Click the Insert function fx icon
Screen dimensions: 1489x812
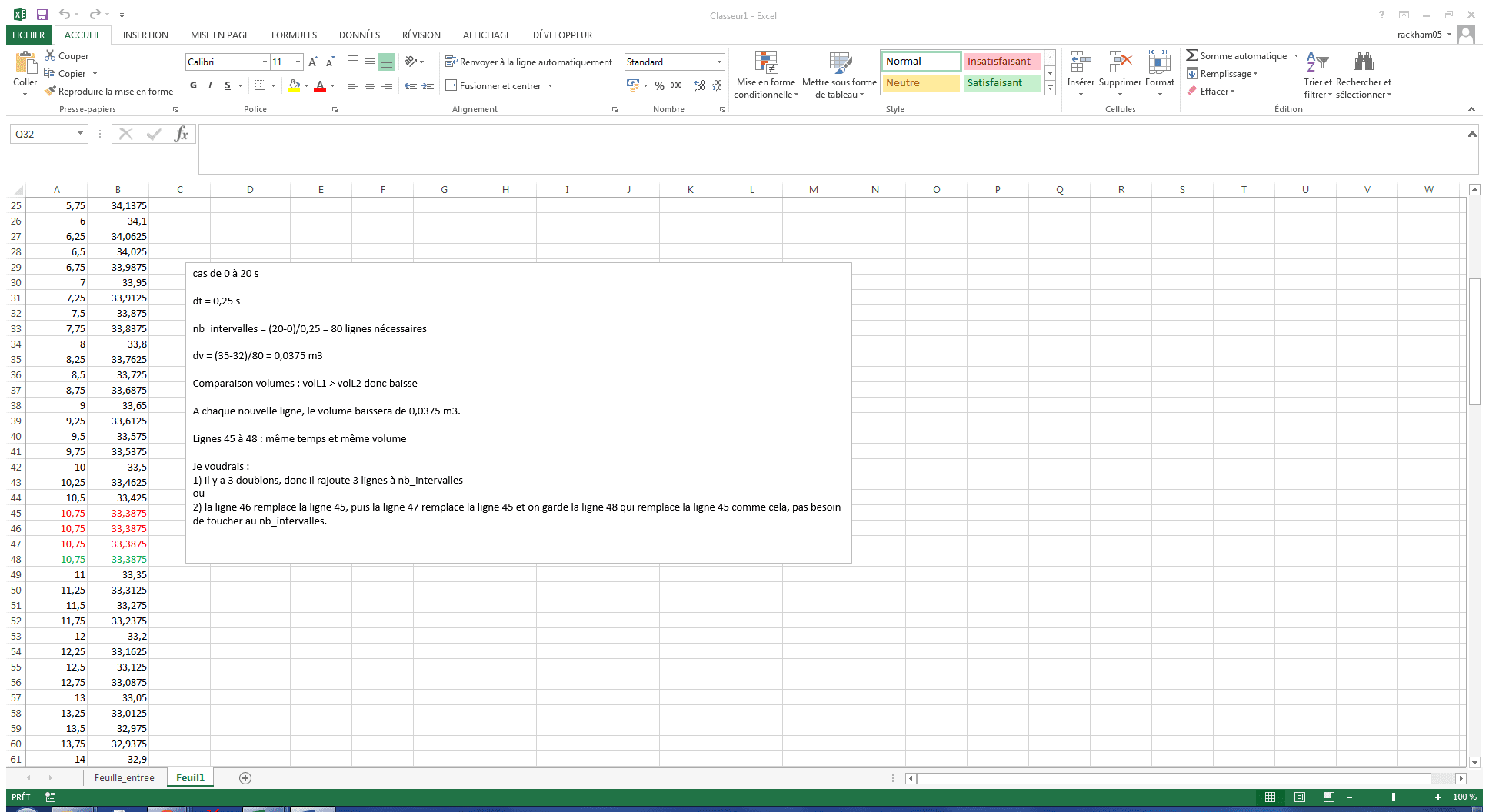[181, 135]
